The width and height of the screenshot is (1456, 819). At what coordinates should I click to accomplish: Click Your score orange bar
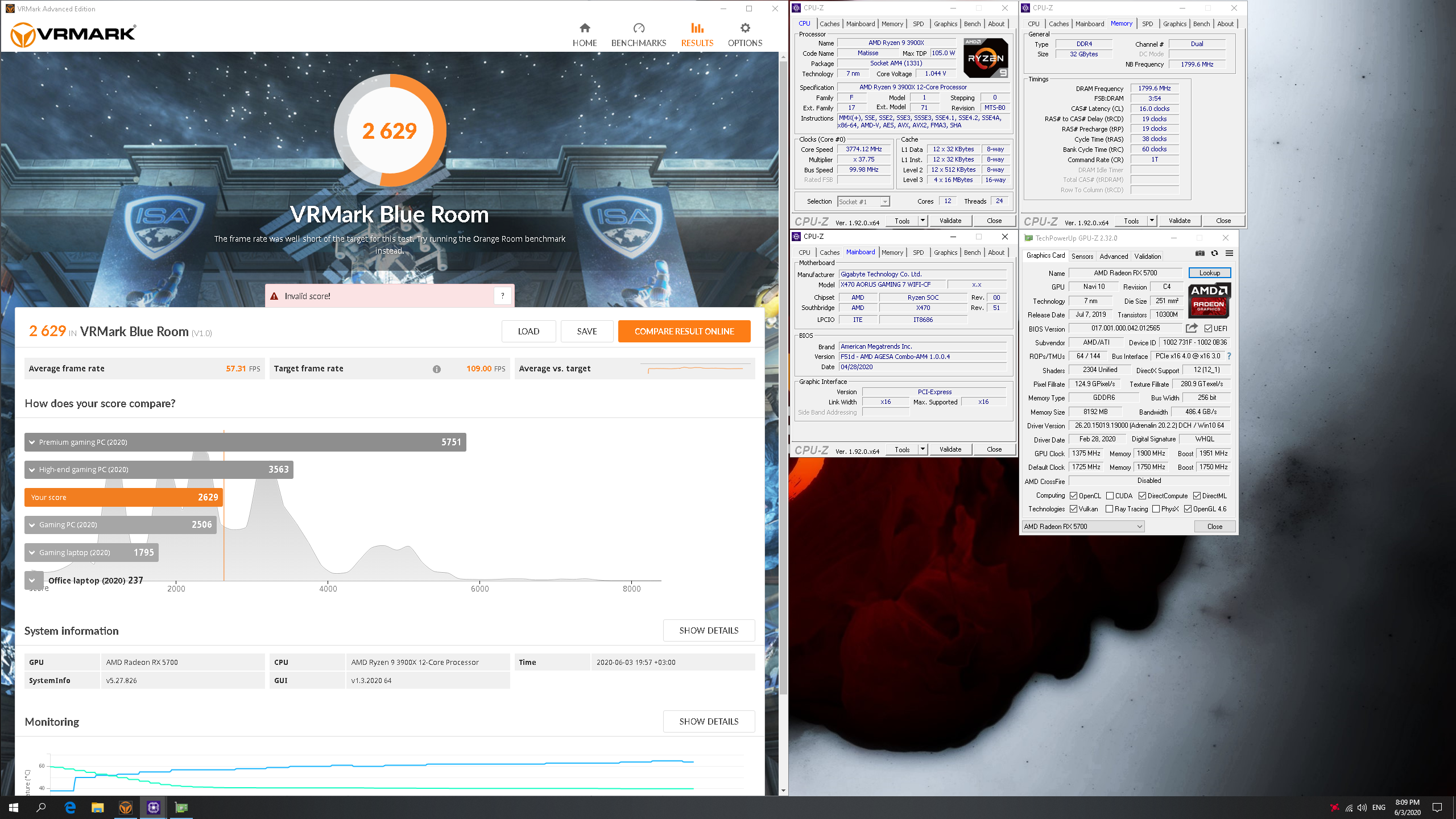point(123,497)
